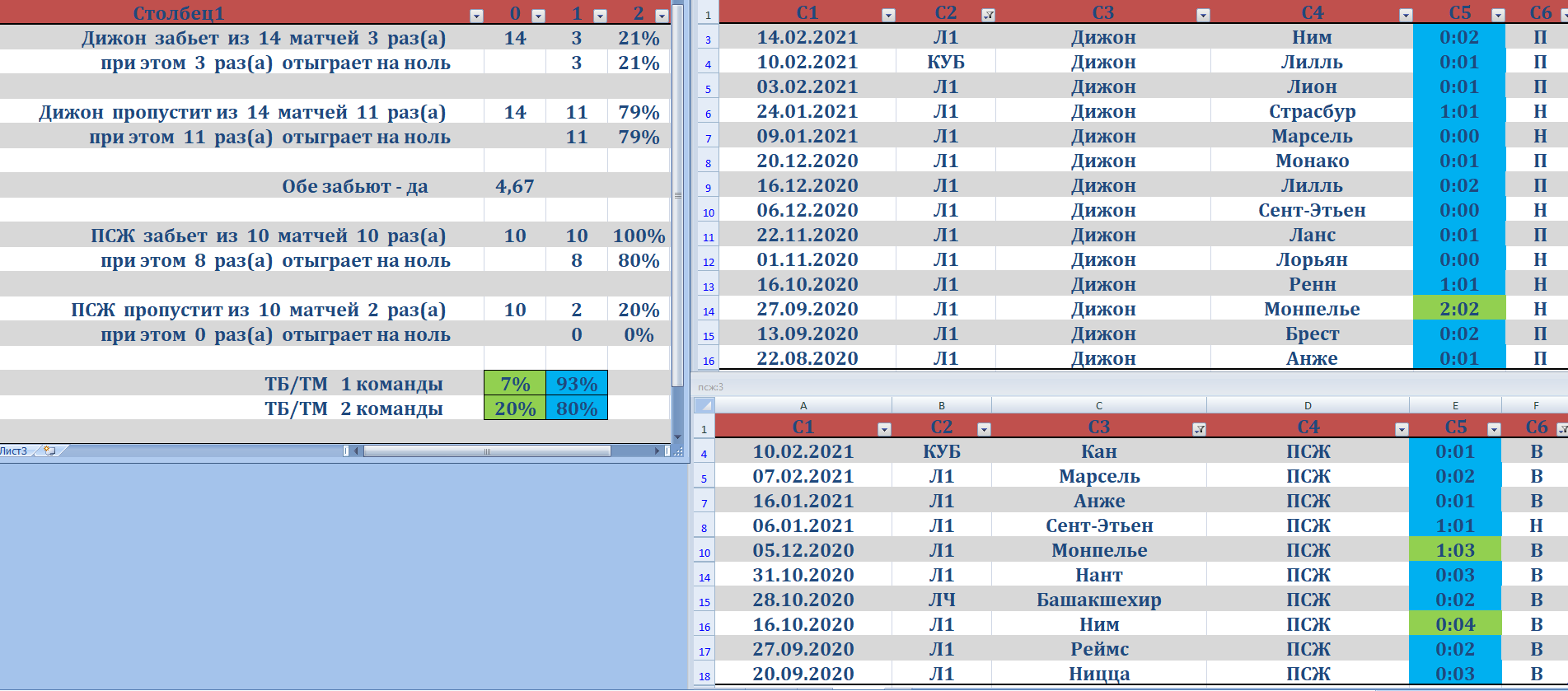Click the horizontal scrollbar thumb in left pane

(x=487, y=451)
